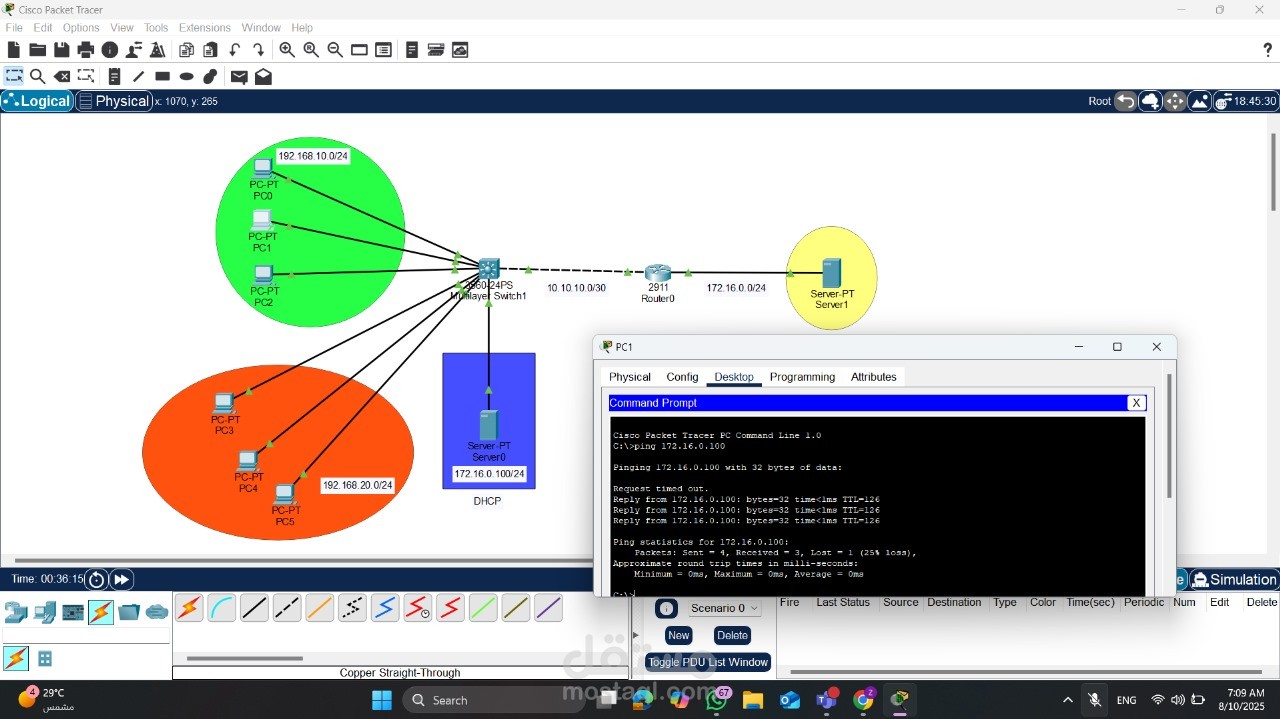Open the File menu
Viewport: 1280px width, 719px height.
14,28
